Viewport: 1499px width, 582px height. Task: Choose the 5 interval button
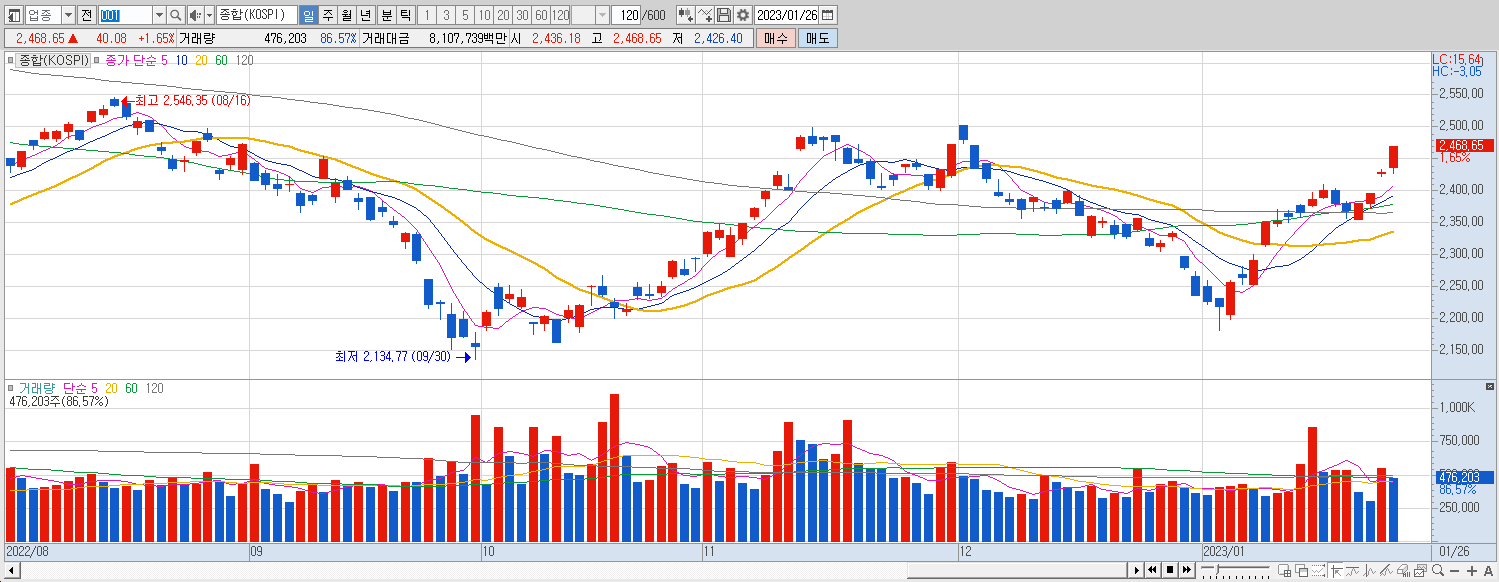coord(465,15)
